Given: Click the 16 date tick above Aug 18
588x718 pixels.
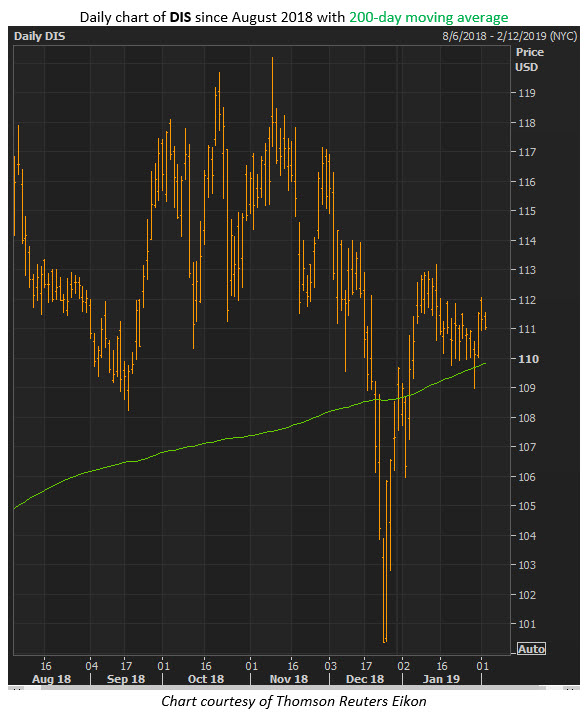Looking at the screenshot, I should [x=46, y=666].
